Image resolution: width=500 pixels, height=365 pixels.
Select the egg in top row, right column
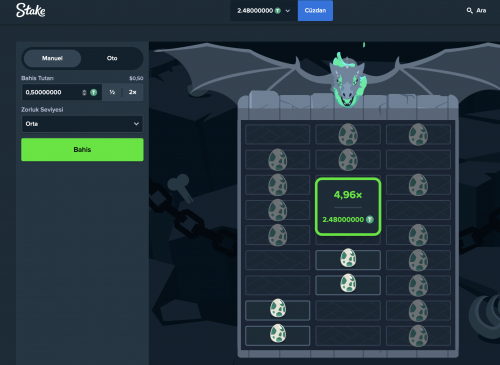[418, 134]
